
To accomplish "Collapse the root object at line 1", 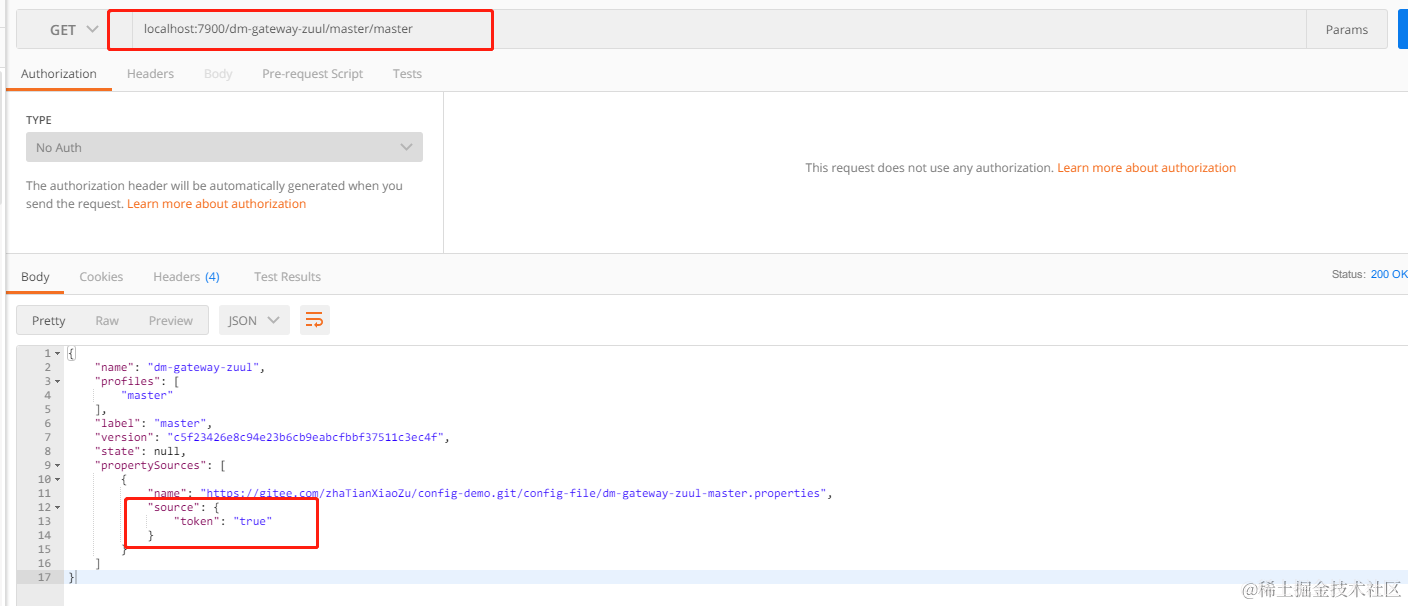I will point(57,354).
